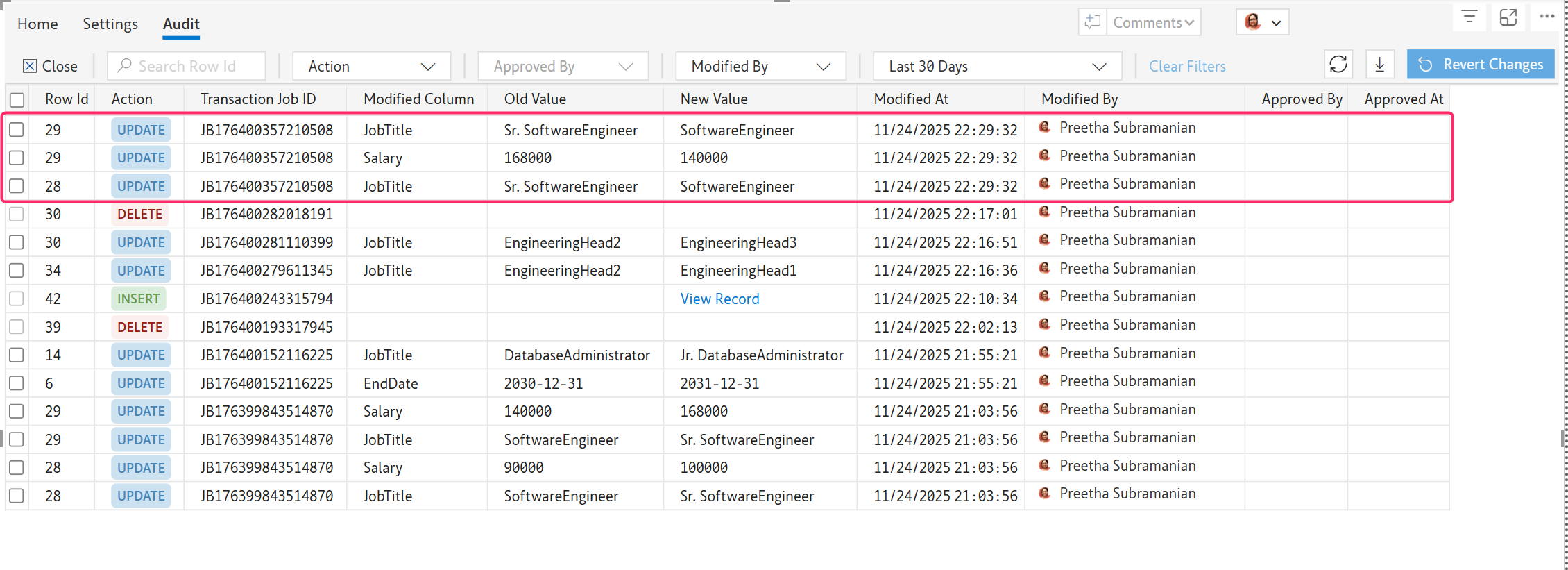Open the more options ellipsis menu
Screen dimensions: 1568x570
(1546, 17)
